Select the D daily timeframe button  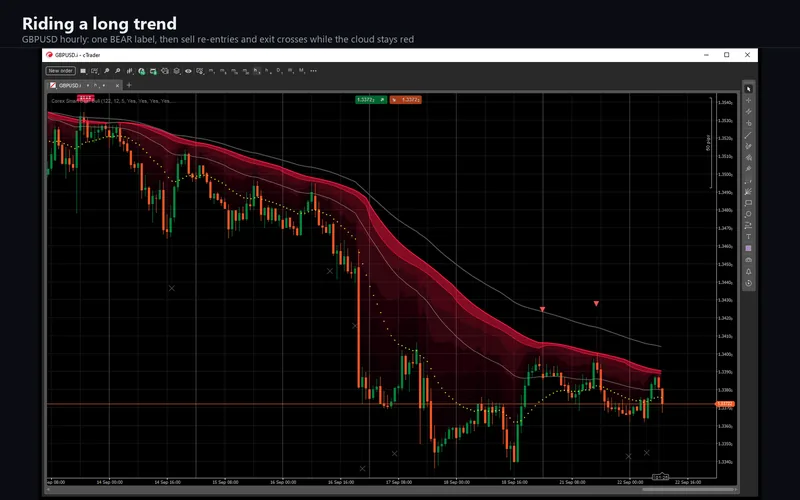click(x=279, y=71)
